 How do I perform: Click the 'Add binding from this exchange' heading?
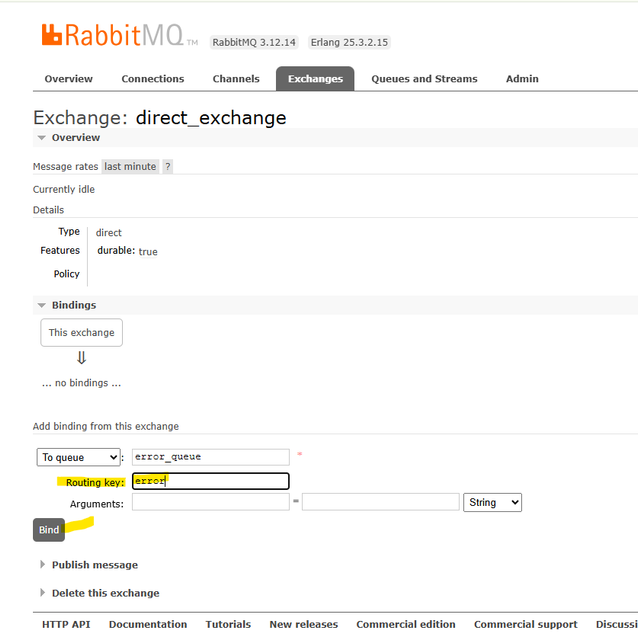[106, 427]
